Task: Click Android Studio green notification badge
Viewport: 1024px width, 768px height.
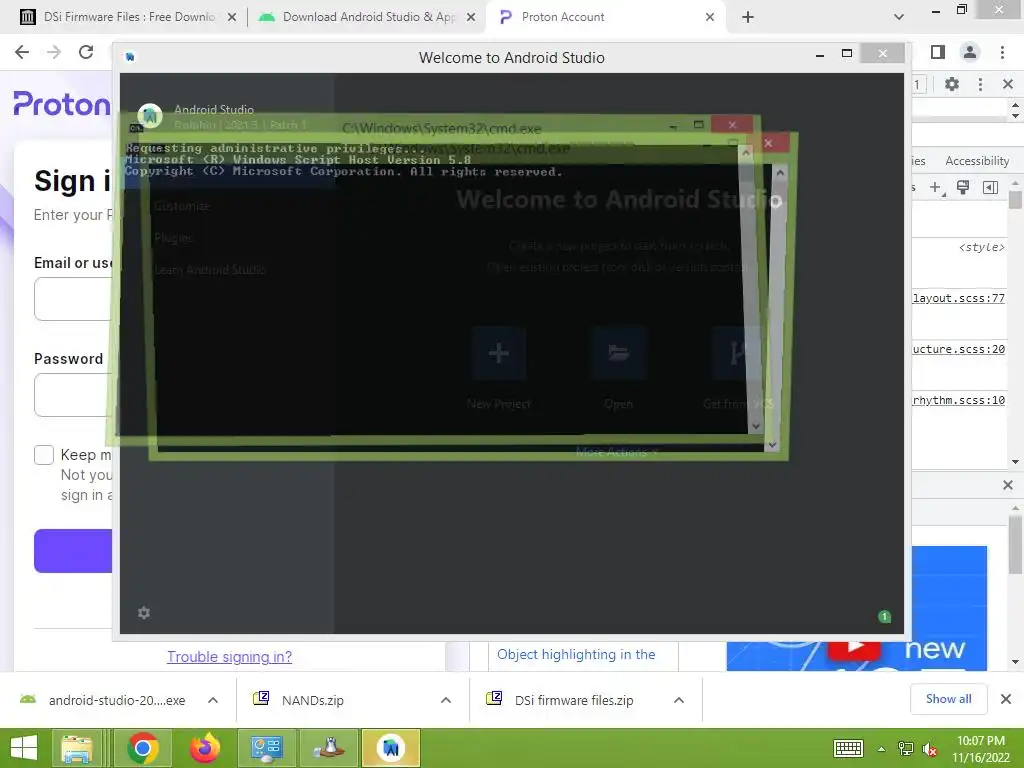Action: point(884,616)
